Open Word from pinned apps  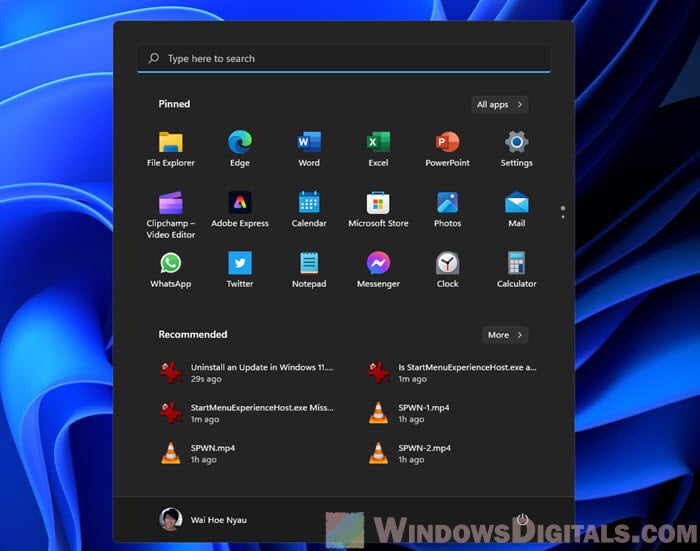(309, 149)
